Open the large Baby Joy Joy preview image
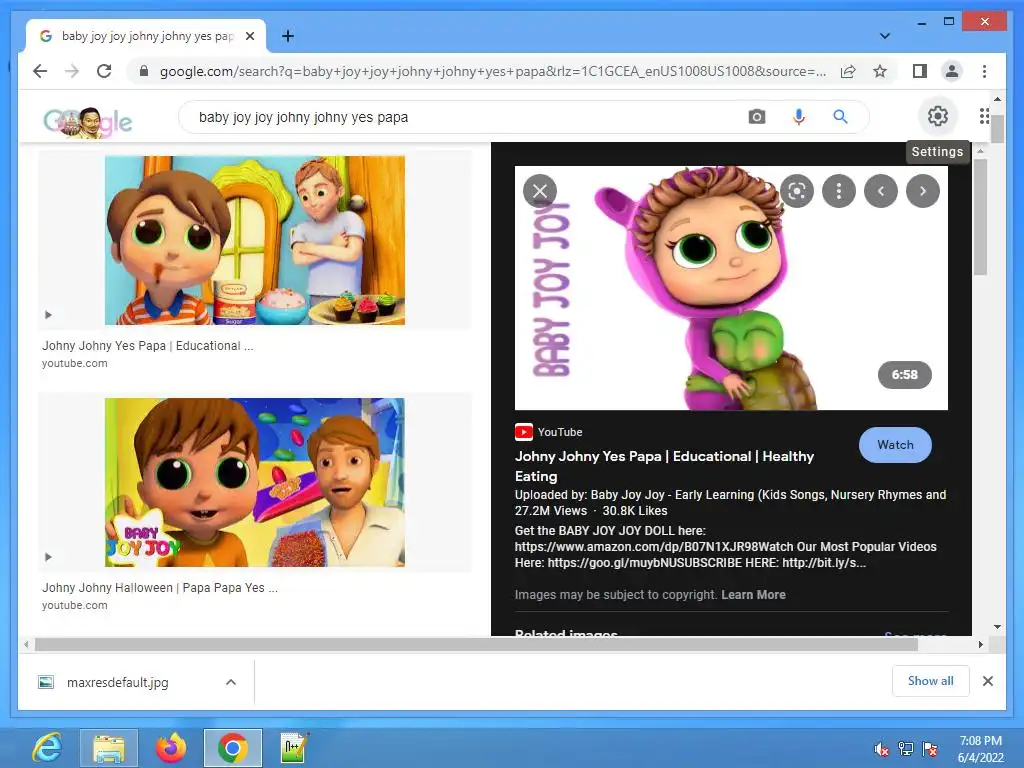This screenshot has width=1024, height=768. [731, 288]
